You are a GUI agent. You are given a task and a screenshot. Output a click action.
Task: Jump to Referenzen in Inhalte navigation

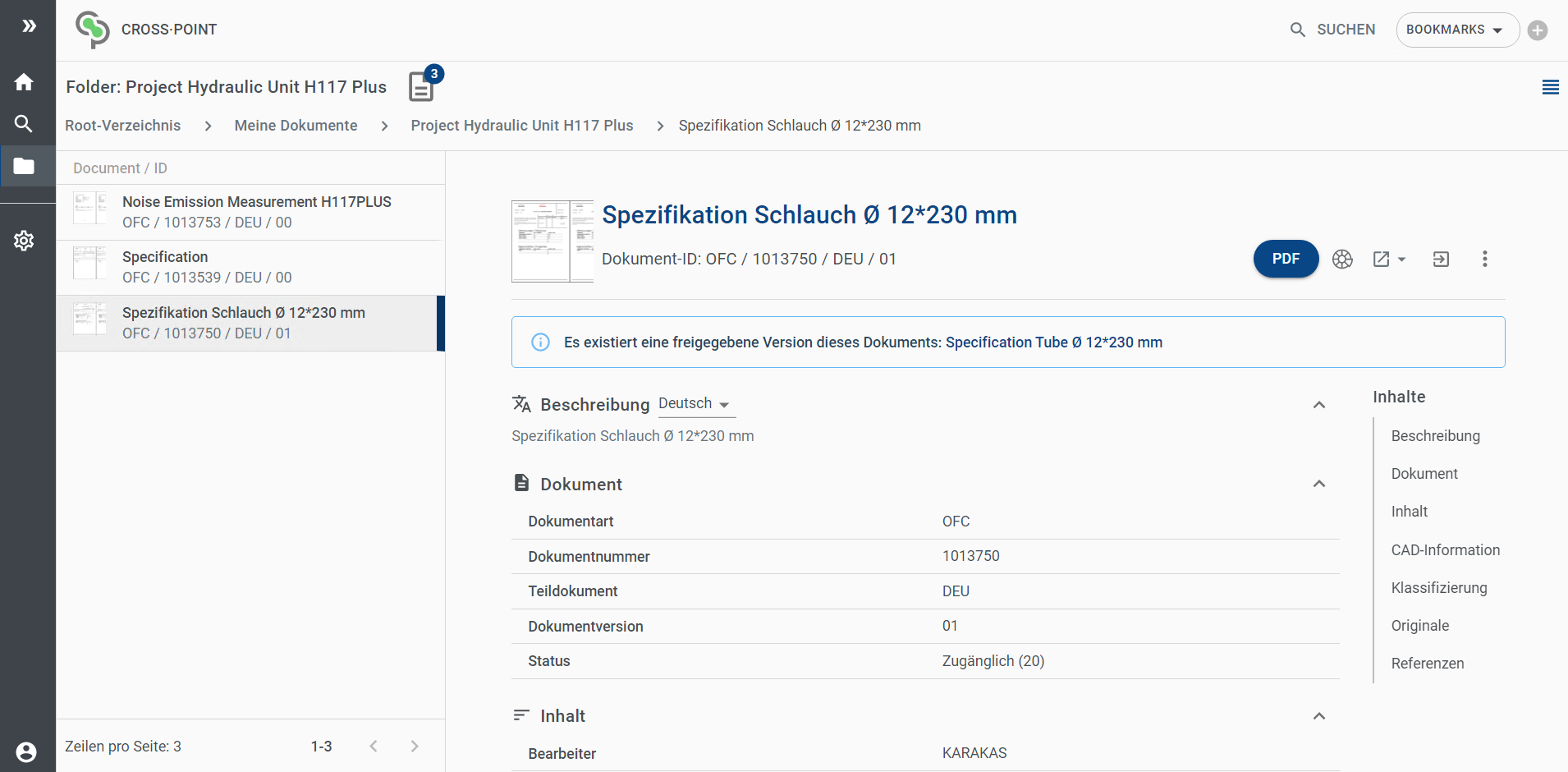pos(1427,664)
